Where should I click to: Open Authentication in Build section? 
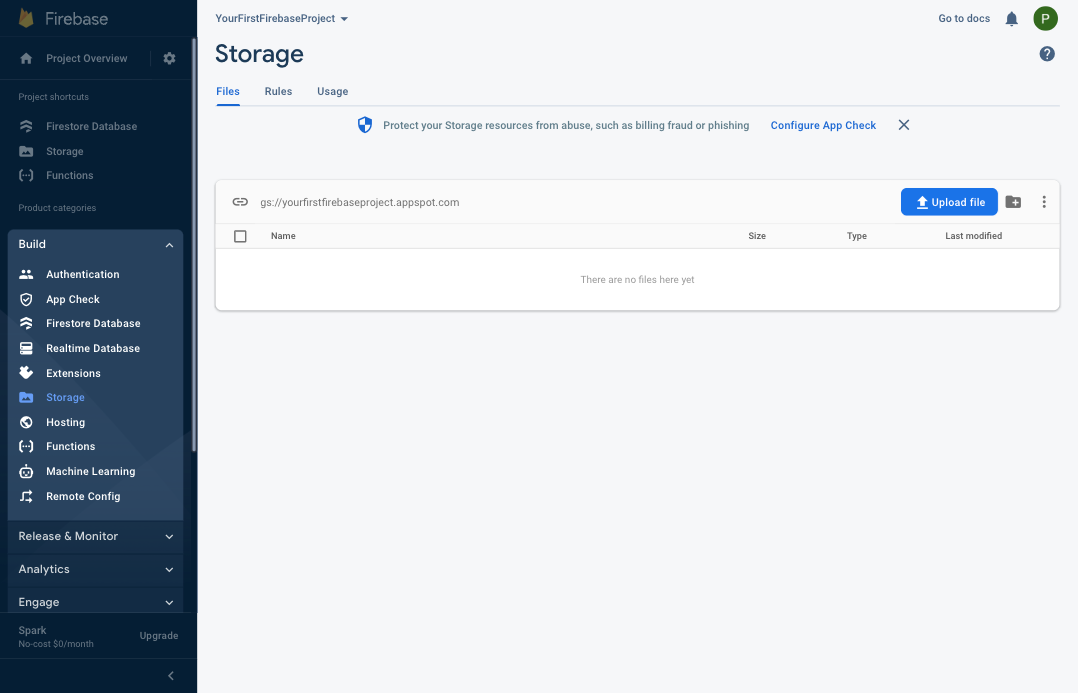[x=82, y=274]
